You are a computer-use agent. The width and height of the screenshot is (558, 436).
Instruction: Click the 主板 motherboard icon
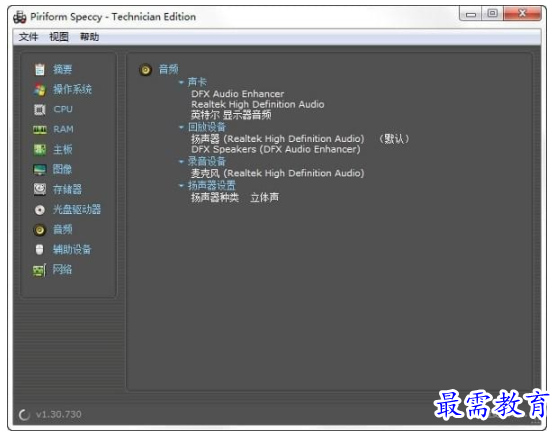coord(40,149)
